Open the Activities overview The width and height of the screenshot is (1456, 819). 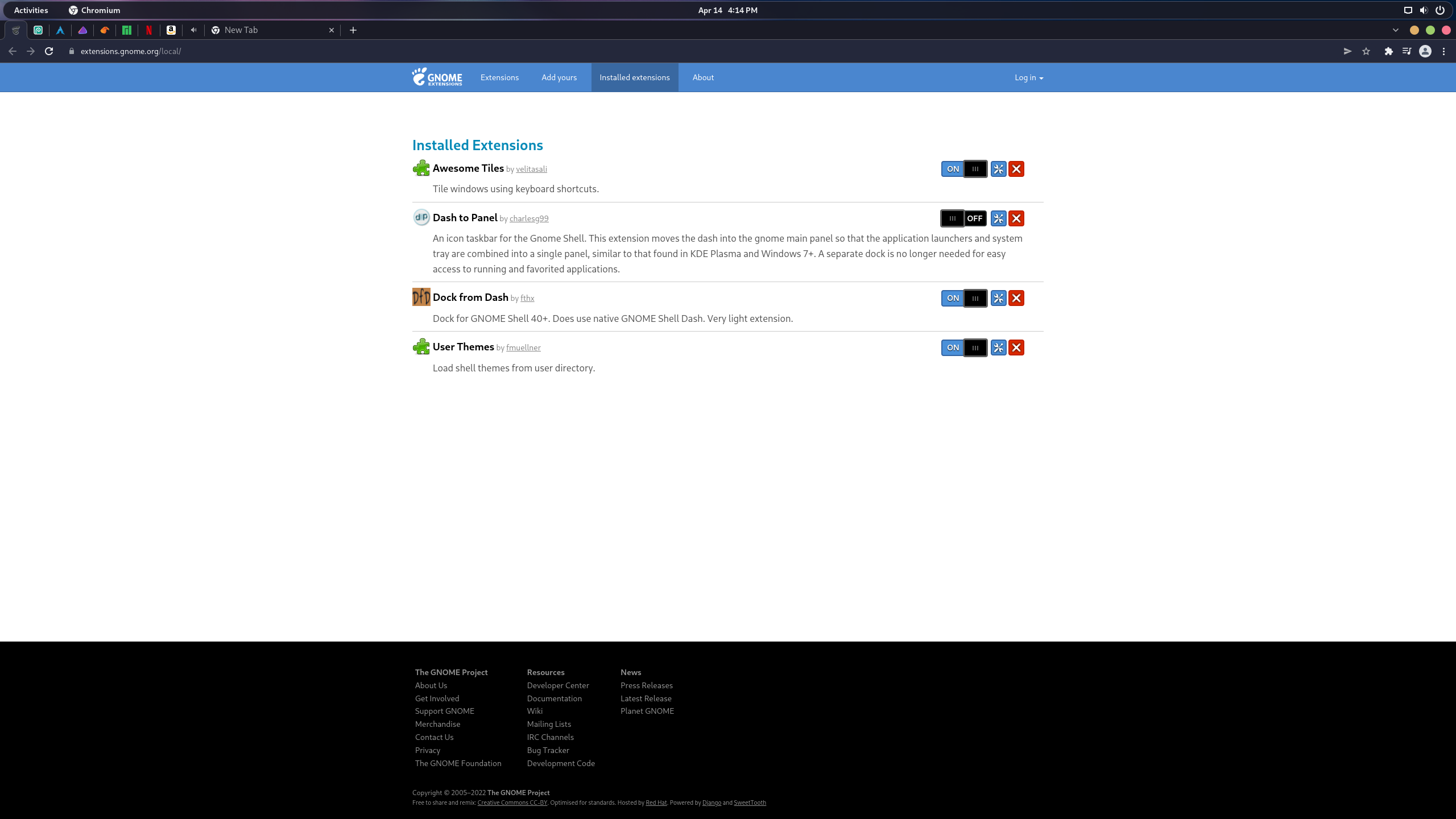[x=31, y=10]
